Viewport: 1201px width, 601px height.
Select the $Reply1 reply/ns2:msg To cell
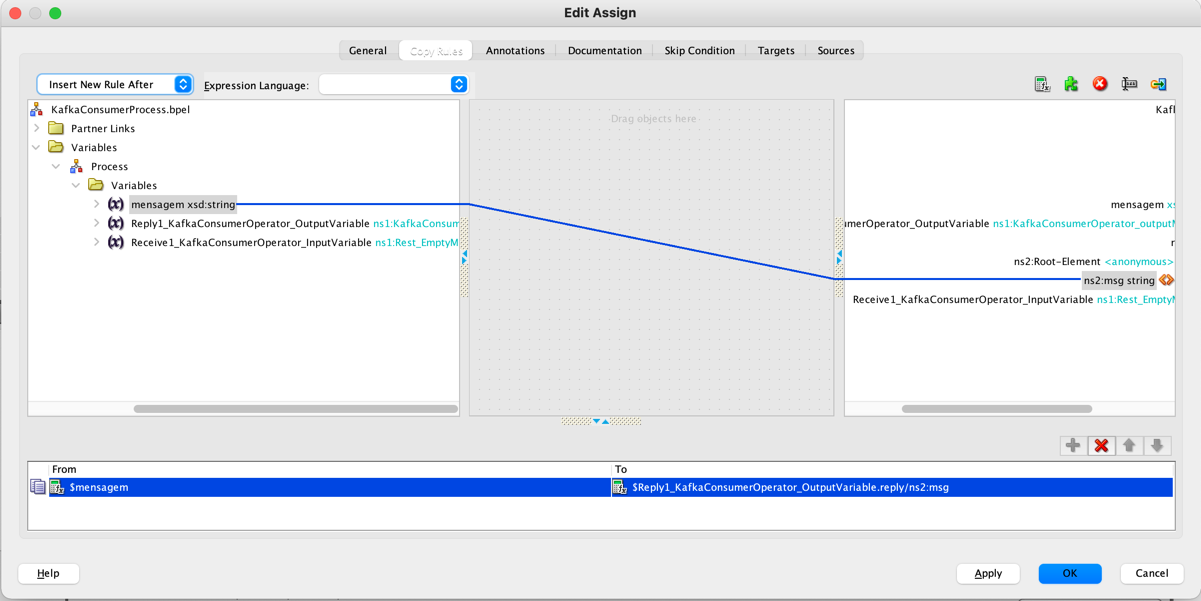pos(892,487)
